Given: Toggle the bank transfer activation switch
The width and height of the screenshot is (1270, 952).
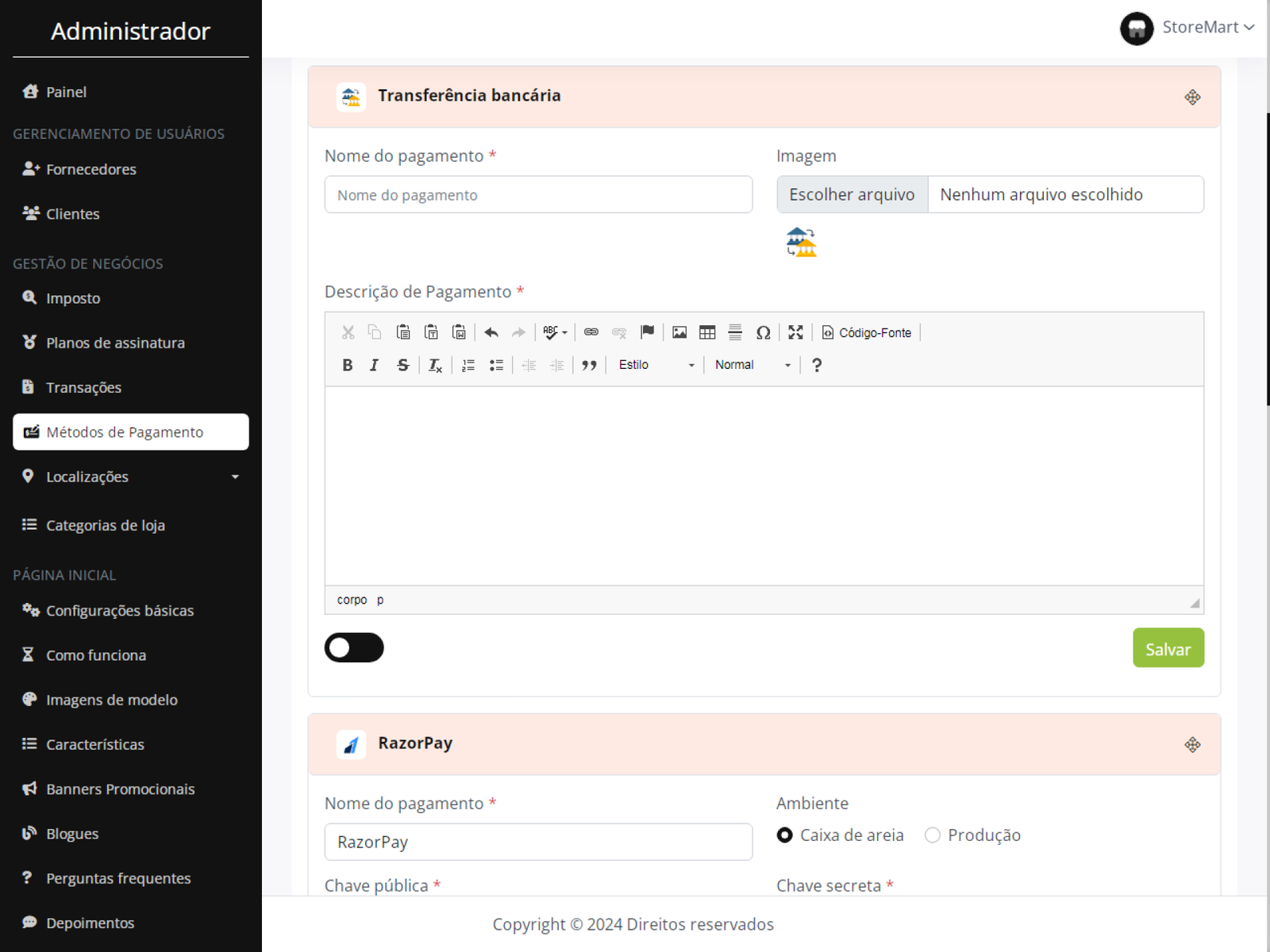Looking at the screenshot, I should tap(354, 648).
